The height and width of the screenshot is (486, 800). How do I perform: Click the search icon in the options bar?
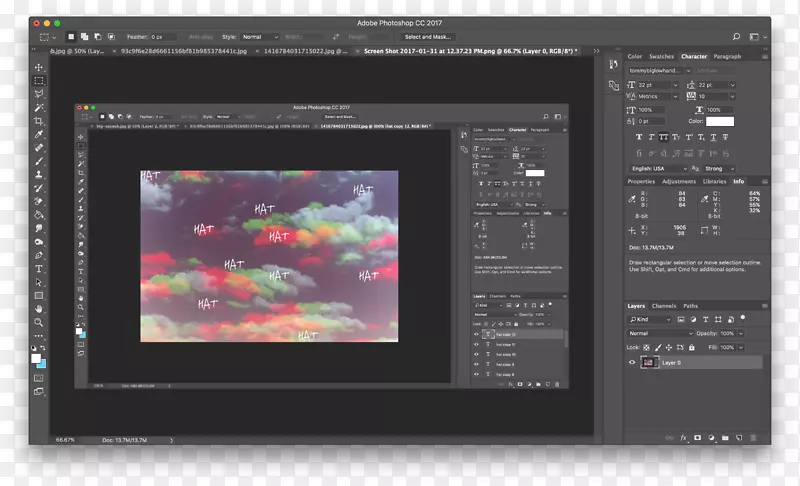click(x=738, y=37)
